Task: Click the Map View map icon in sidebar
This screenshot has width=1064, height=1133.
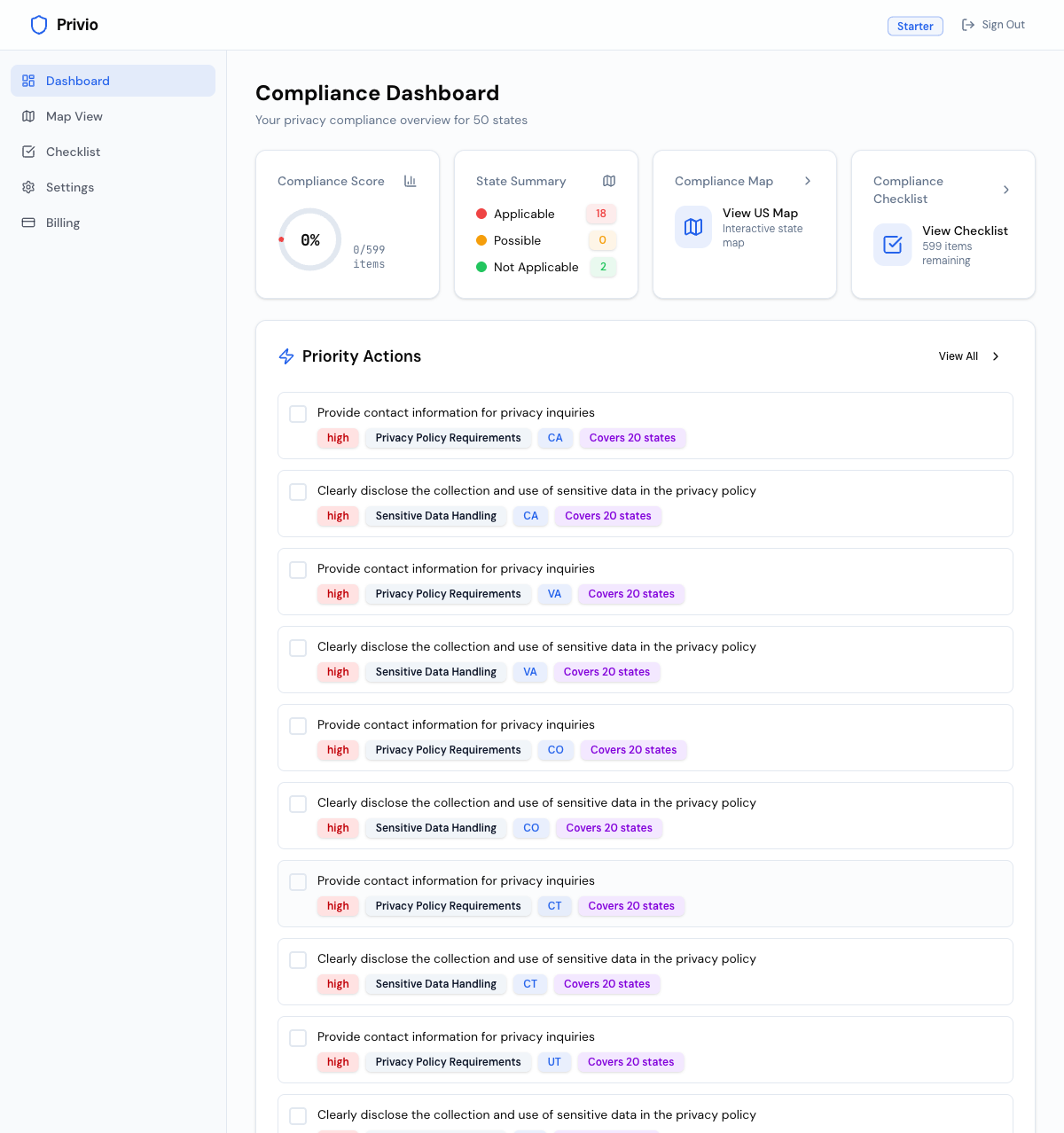Action: 28,116
